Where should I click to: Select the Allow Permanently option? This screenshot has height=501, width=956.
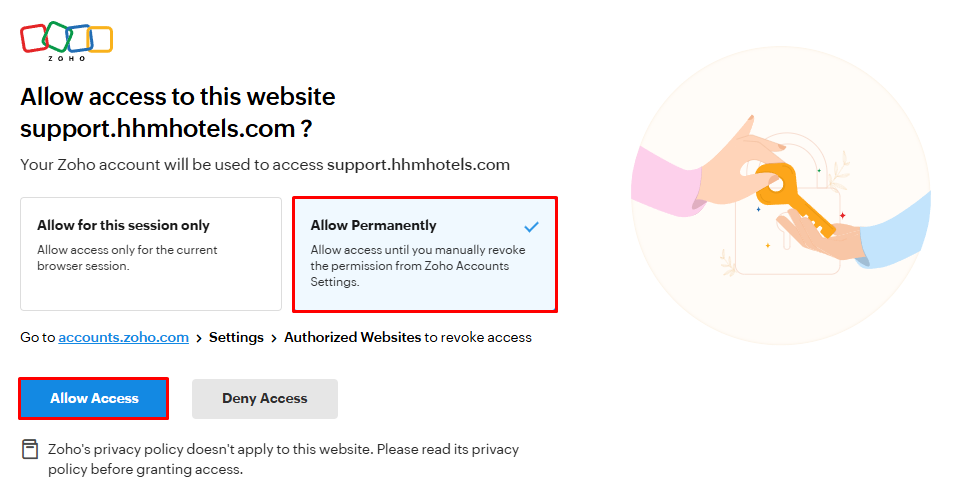tap(424, 253)
